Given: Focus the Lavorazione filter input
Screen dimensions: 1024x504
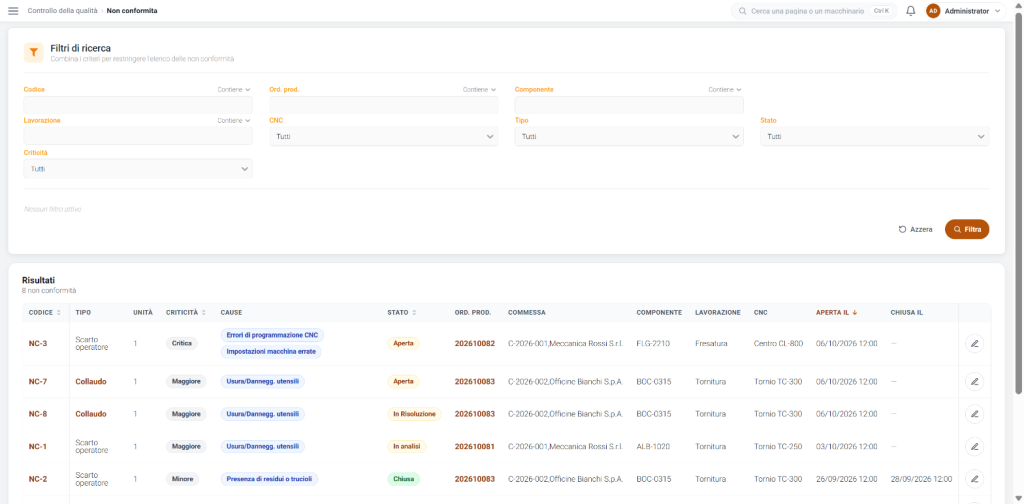Looking at the screenshot, I should (x=138, y=136).
